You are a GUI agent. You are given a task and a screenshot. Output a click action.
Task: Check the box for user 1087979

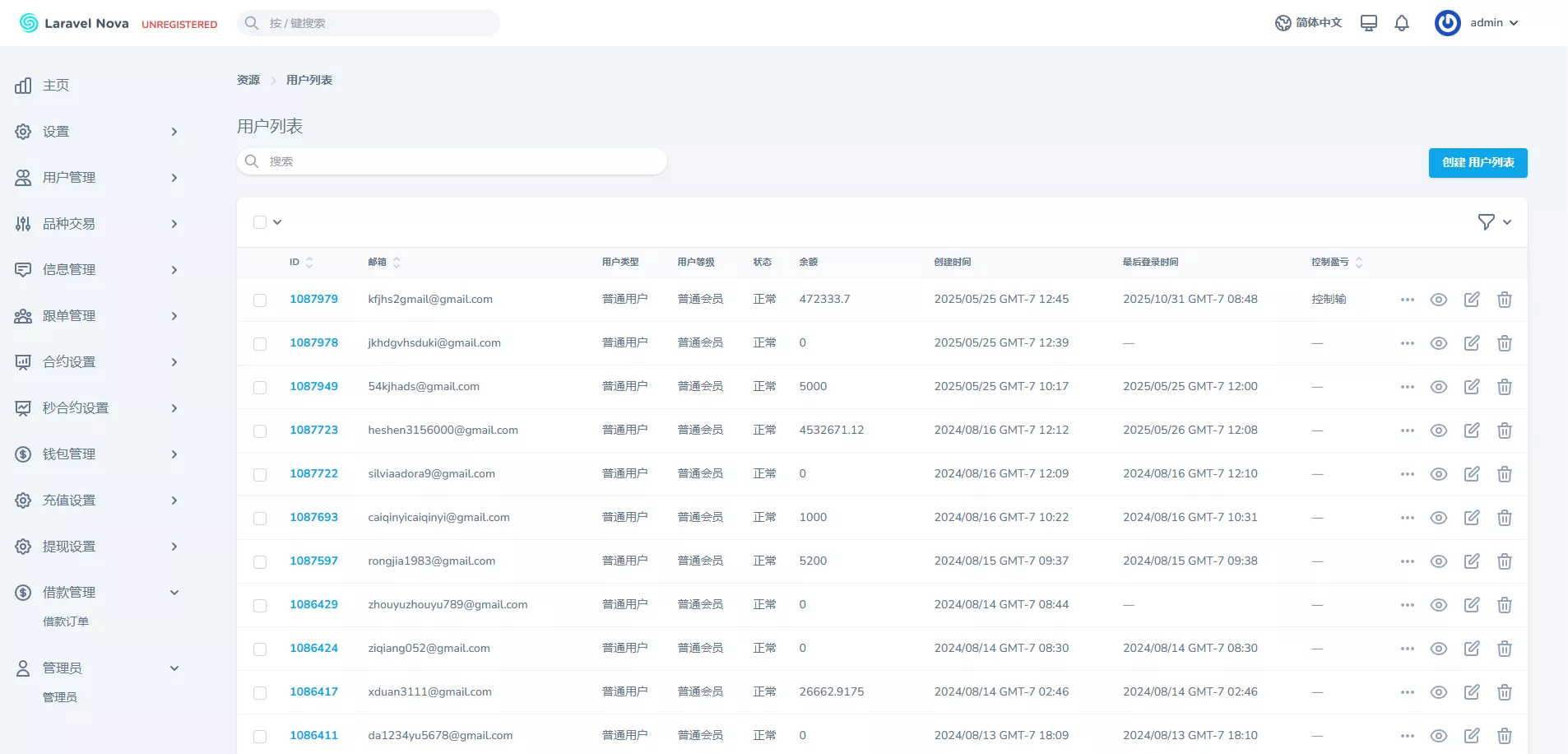click(260, 300)
